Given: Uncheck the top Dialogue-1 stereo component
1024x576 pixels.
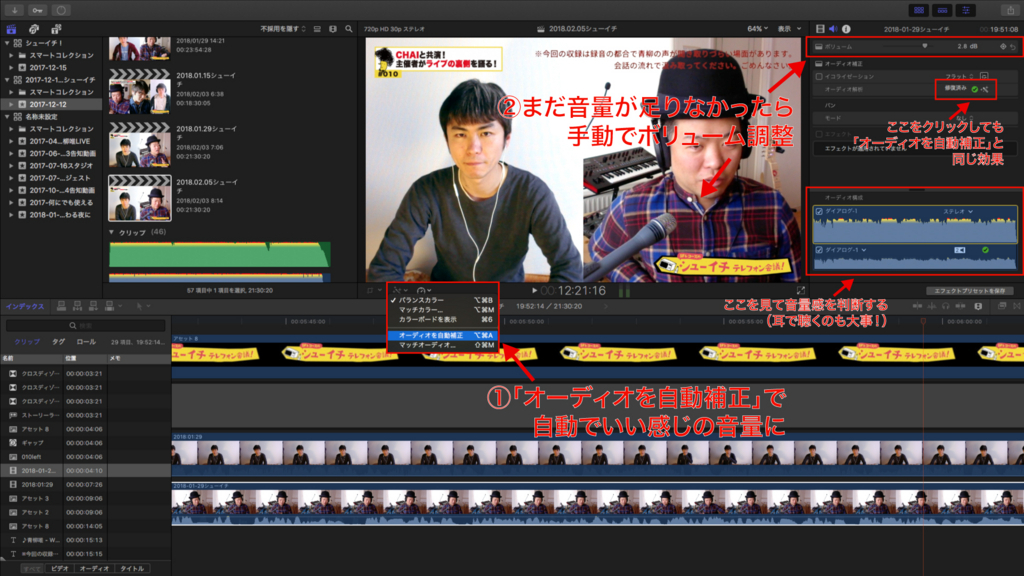Looking at the screenshot, I should (820, 212).
